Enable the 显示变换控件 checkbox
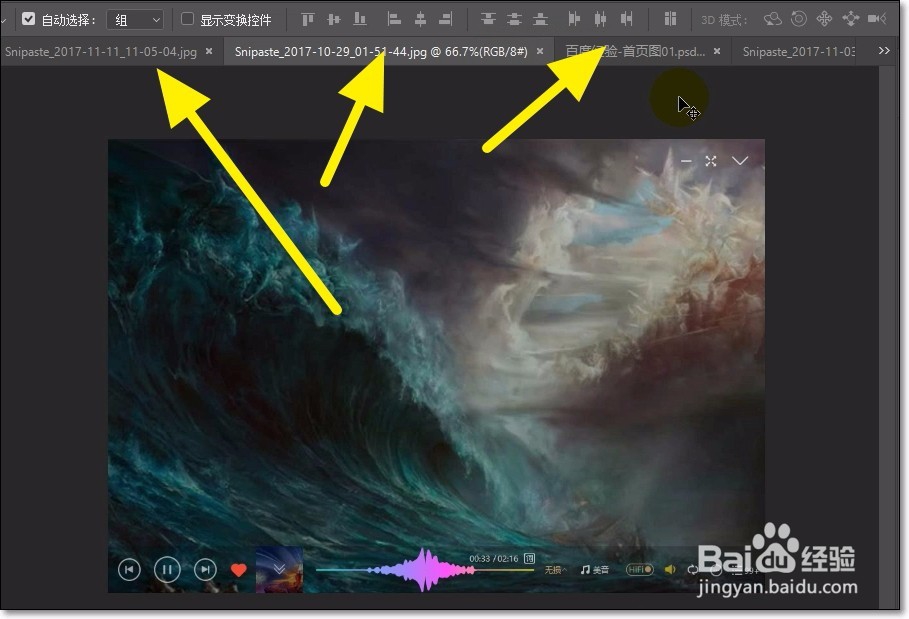The width and height of the screenshot is (909, 619). (x=187, y=19)
